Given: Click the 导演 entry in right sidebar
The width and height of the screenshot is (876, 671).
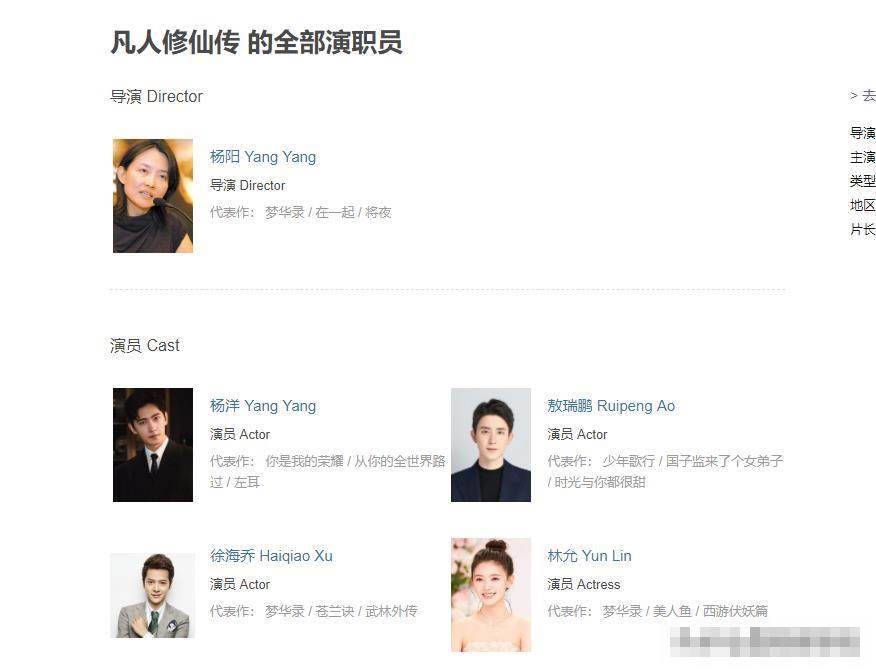Looking at the screenshot, I should pyautogui.click(x=863, y=133).
